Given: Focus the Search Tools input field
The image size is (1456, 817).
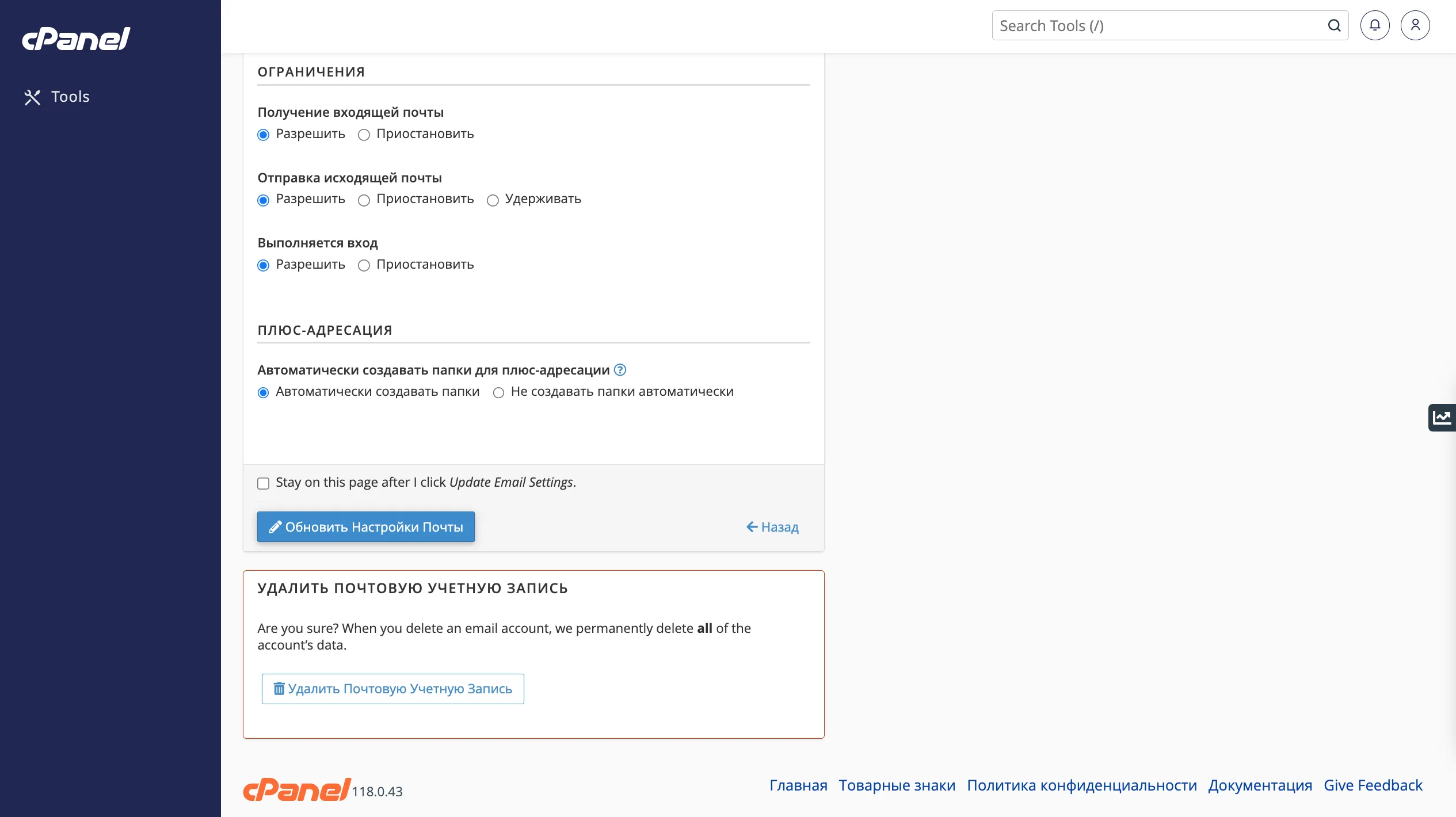Looking at the screenshot, I should coord(1157,26).
